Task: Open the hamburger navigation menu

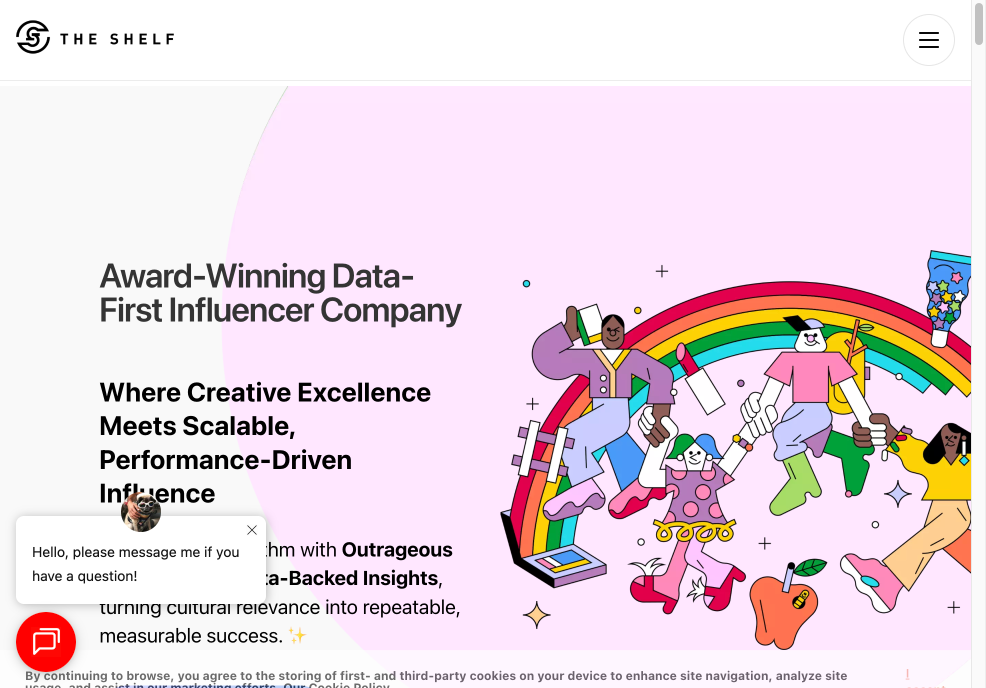Action: click(928, 40)
